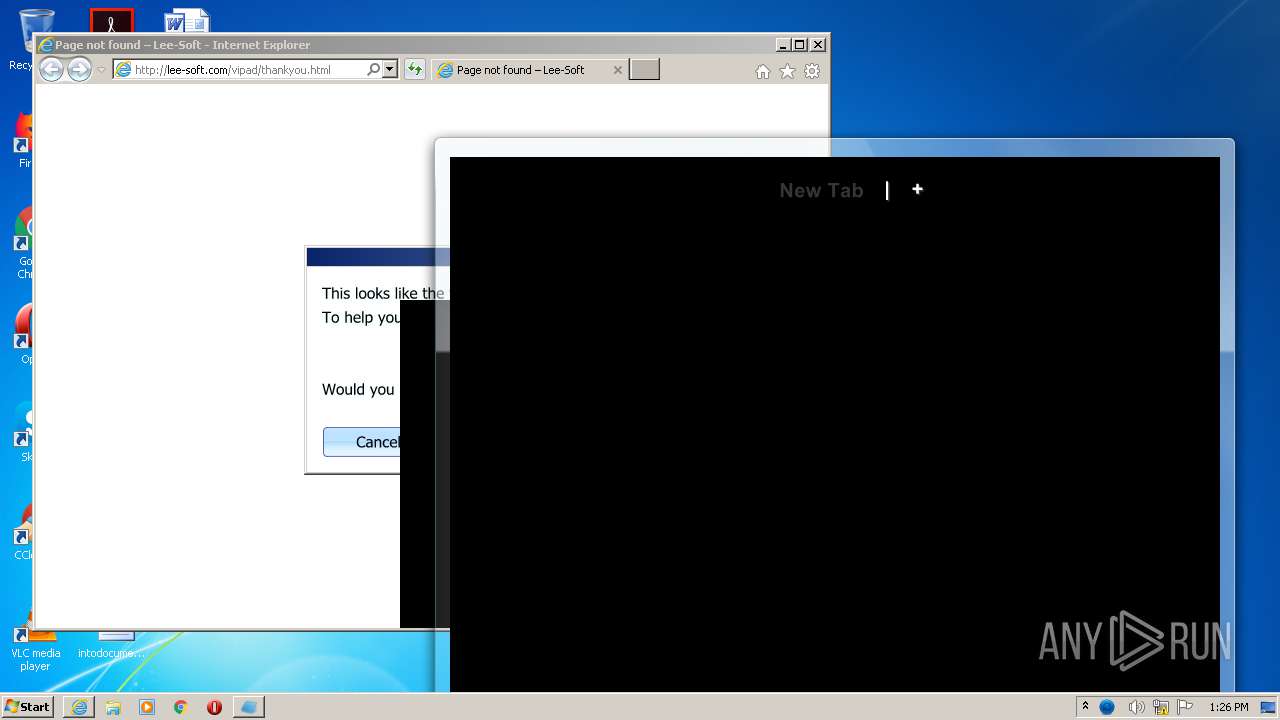Open Internet Explorer Home page icon

point(763,71)
